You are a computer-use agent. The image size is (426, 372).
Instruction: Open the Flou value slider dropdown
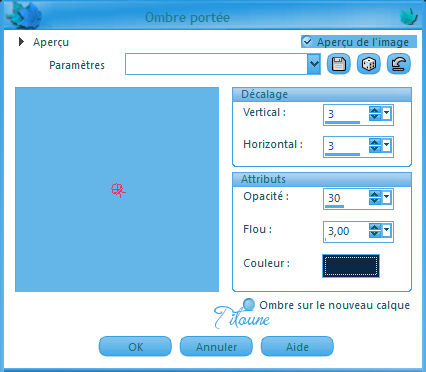point(386,230)
